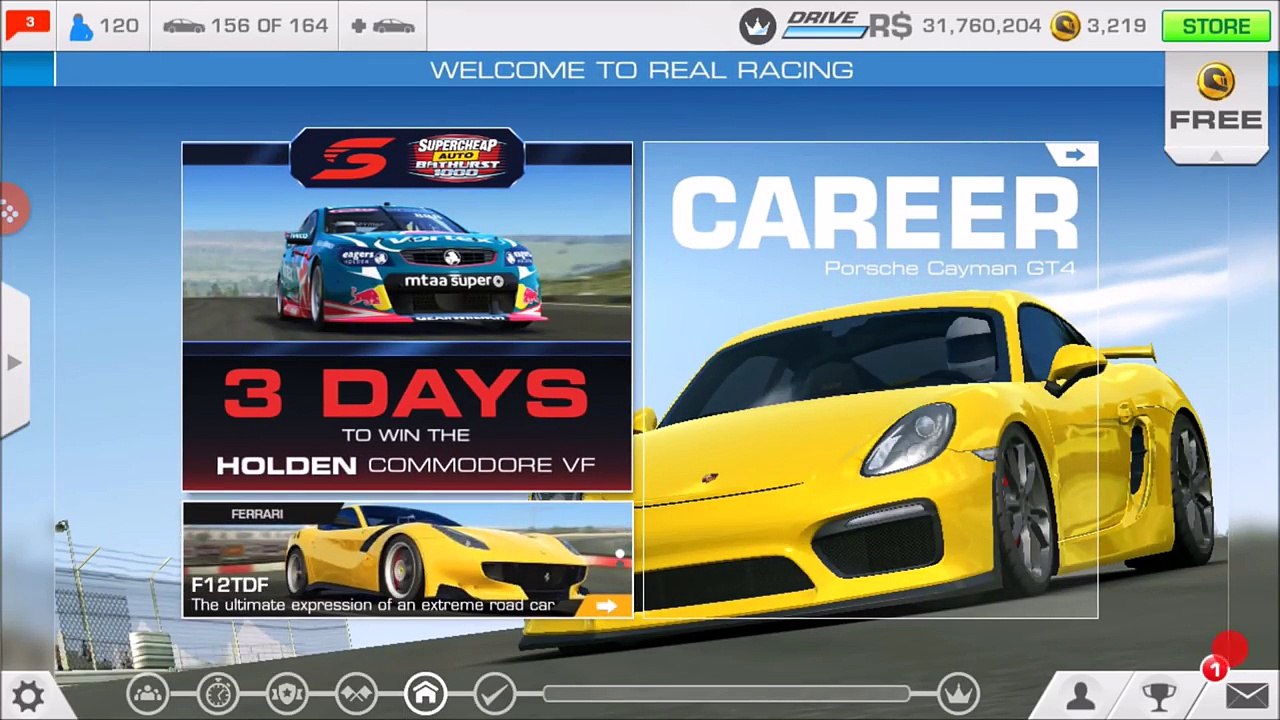
Task: Open the blue friends icon
Action: click(81, 26)
